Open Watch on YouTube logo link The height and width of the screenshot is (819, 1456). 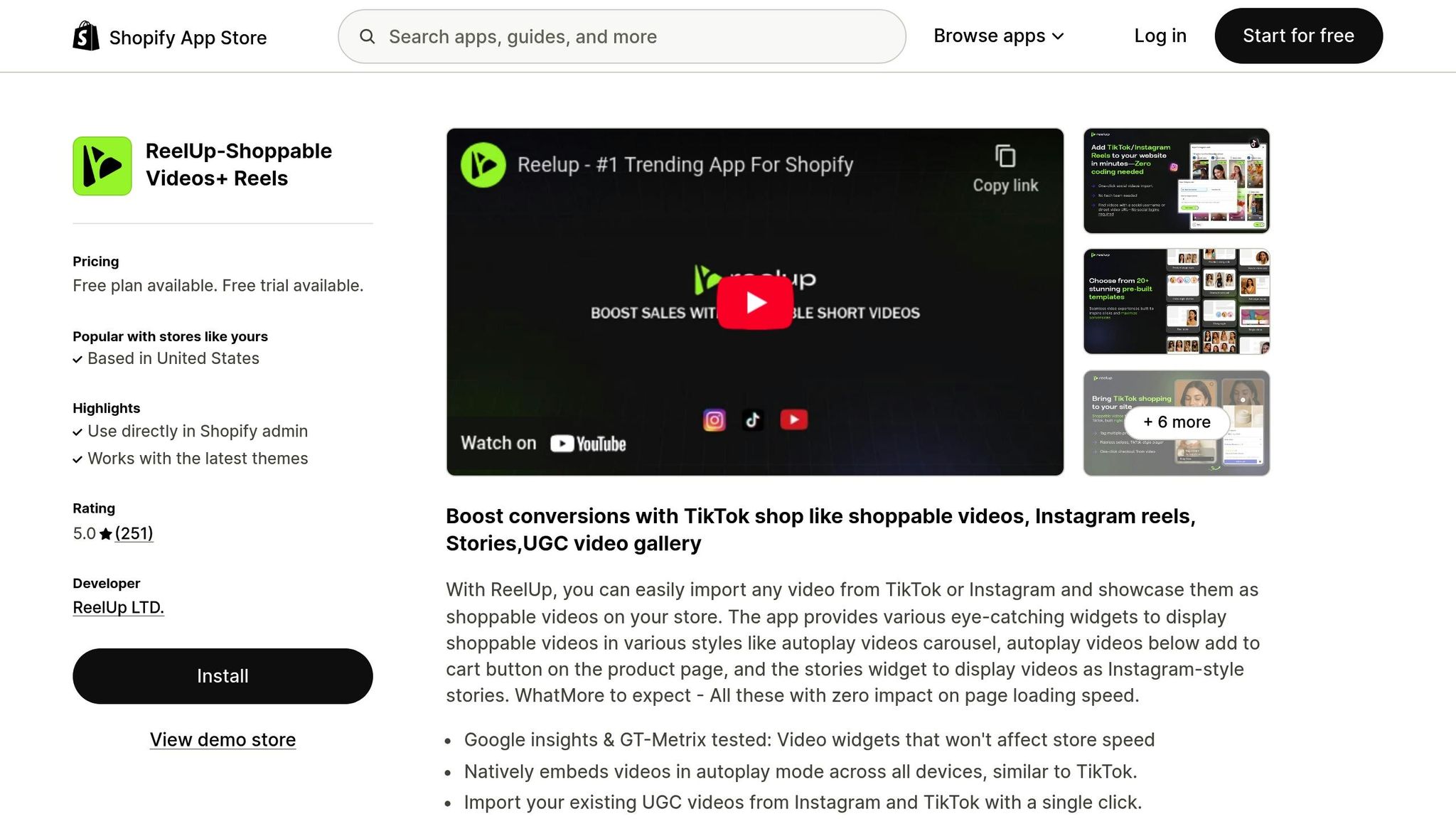(x=588, y=444)
